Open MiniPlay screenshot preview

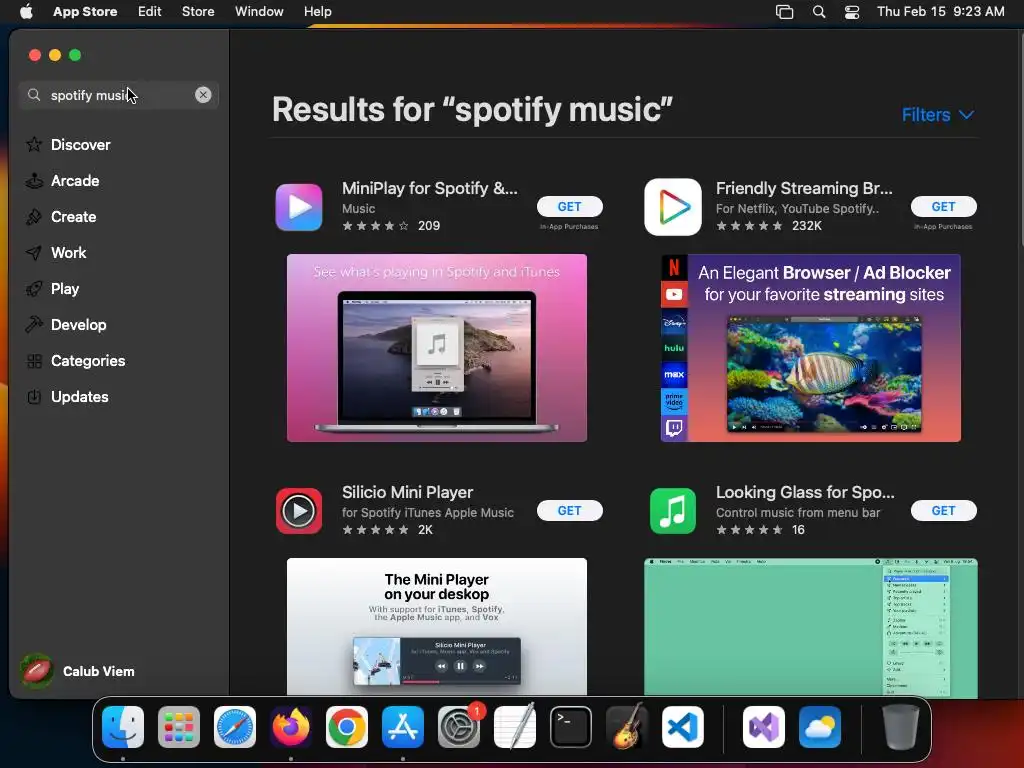(437, 348)
